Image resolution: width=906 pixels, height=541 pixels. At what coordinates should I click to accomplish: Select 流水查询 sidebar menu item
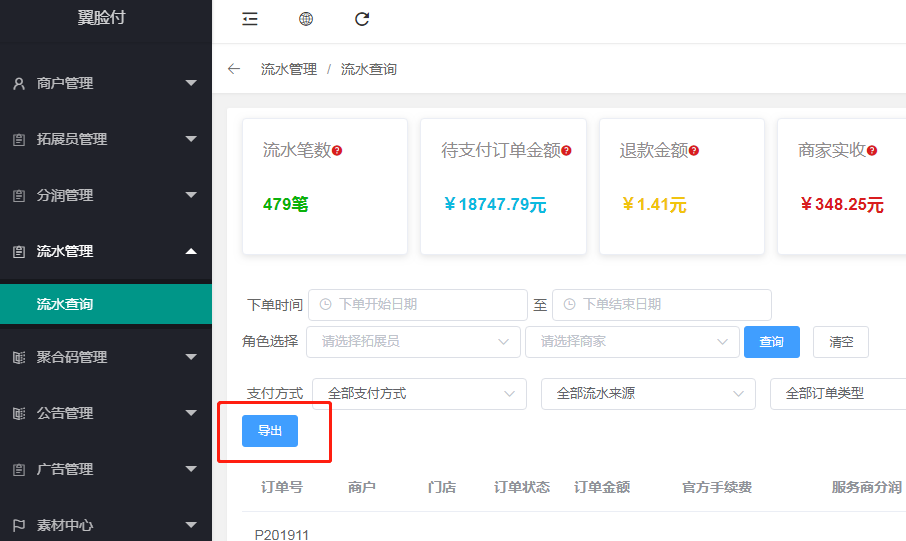click(x=106, y=304)
